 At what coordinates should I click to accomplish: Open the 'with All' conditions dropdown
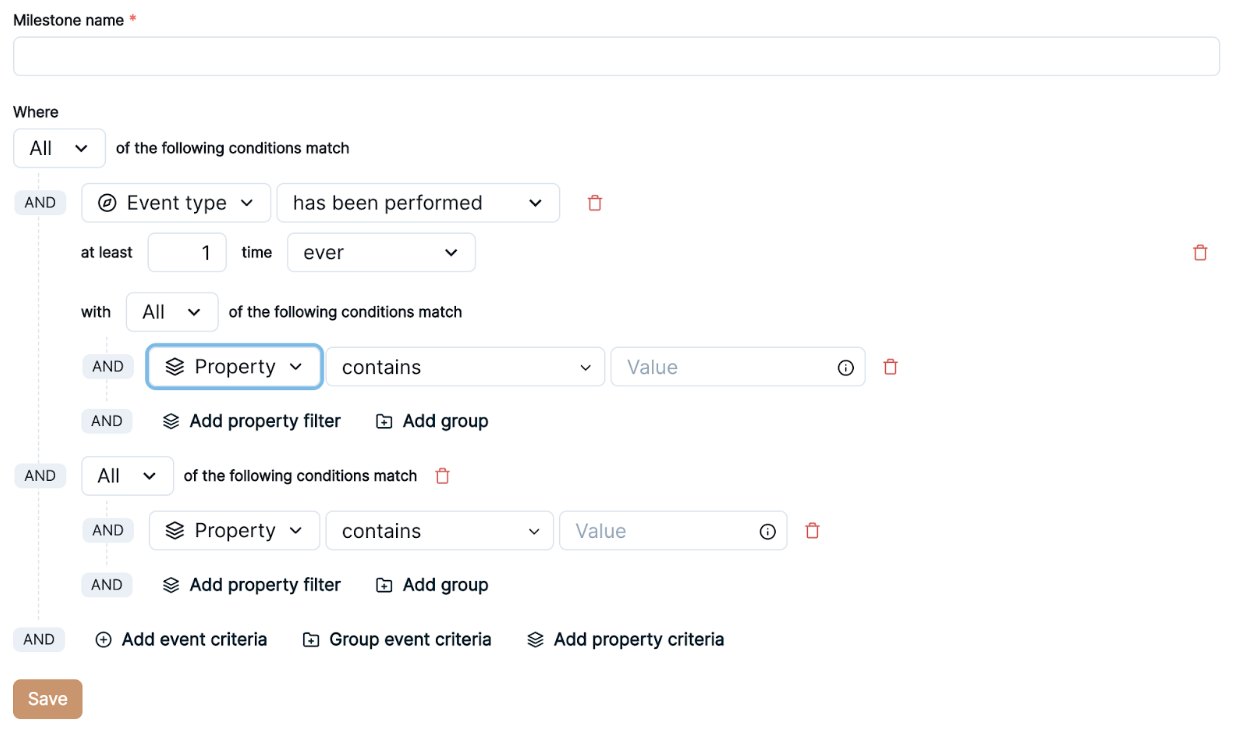point(171,312)
